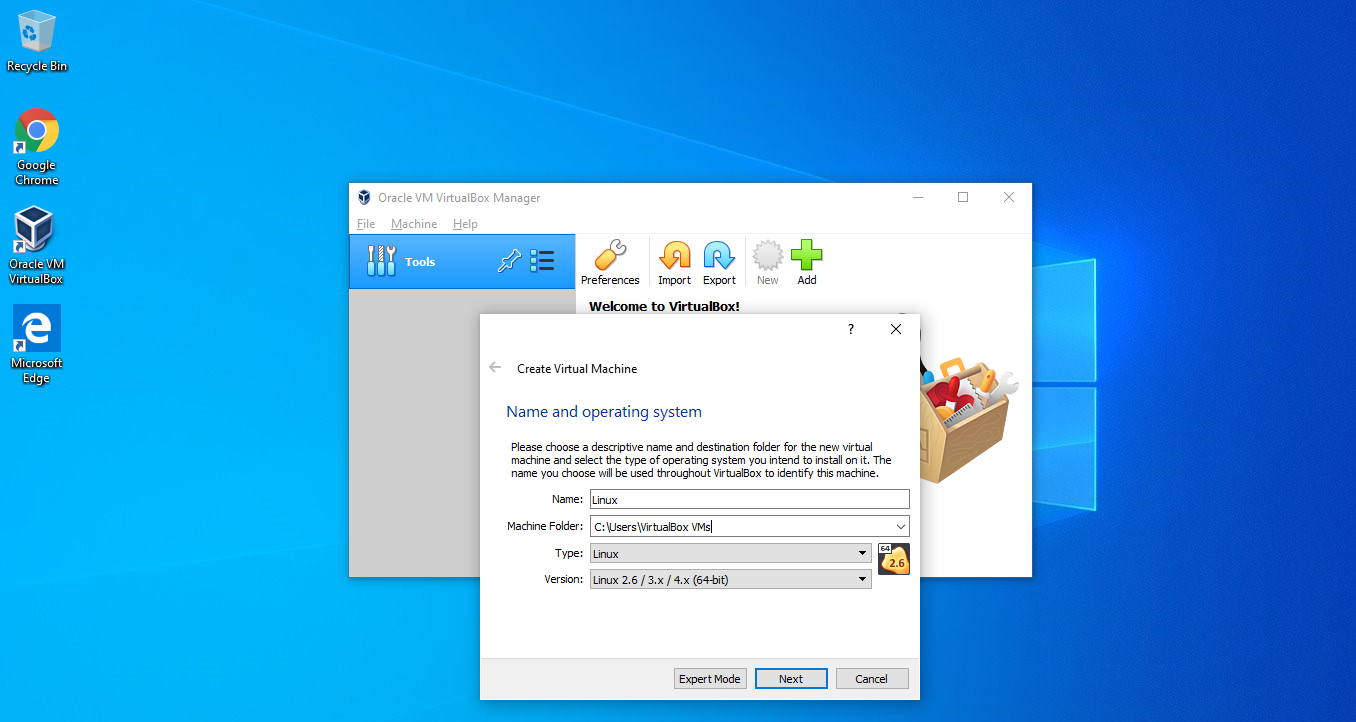
Task: Open the File menu
Action: (366, 224)
